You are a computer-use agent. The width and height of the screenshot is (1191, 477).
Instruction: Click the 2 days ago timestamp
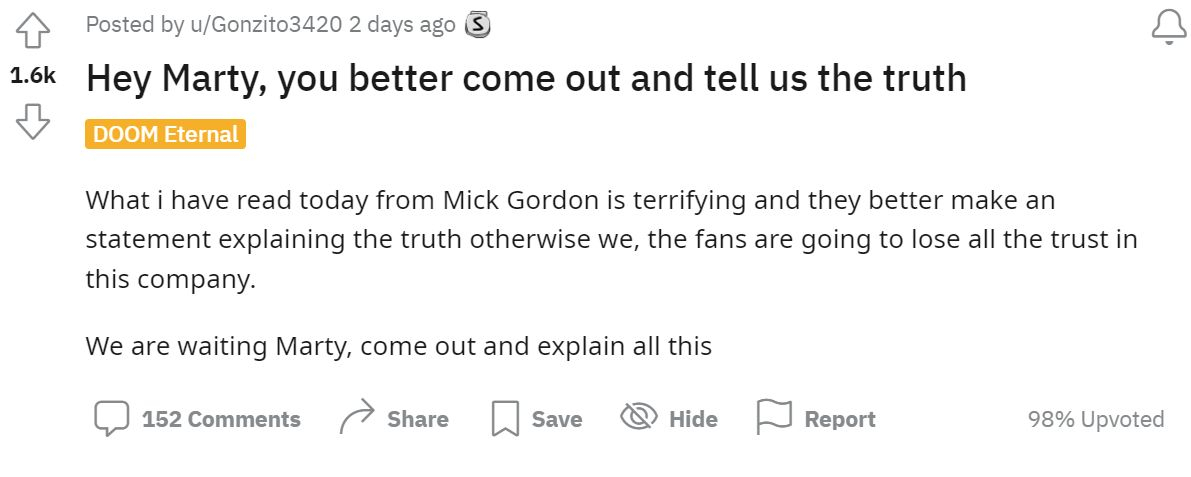402,25
